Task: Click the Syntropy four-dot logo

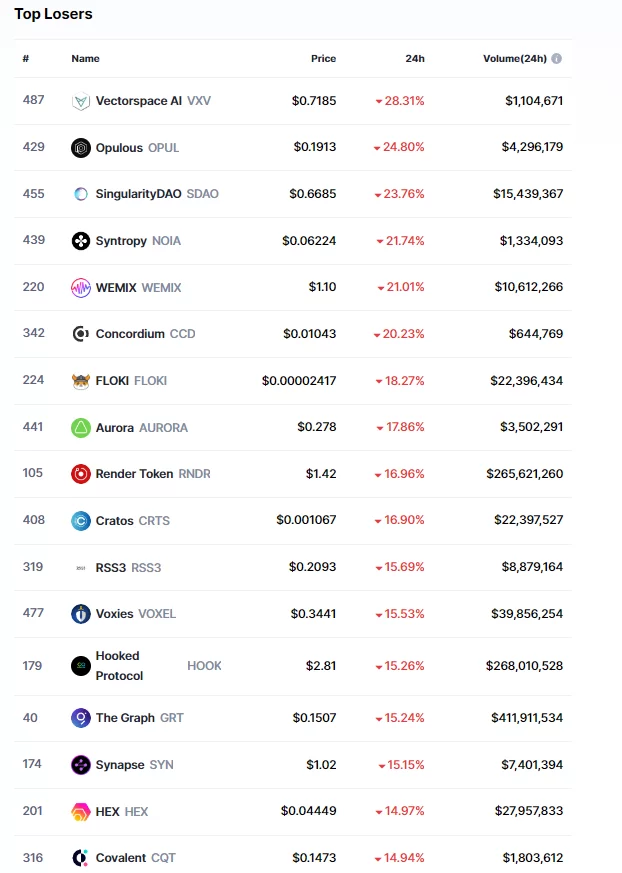Action: pos(81,241)
